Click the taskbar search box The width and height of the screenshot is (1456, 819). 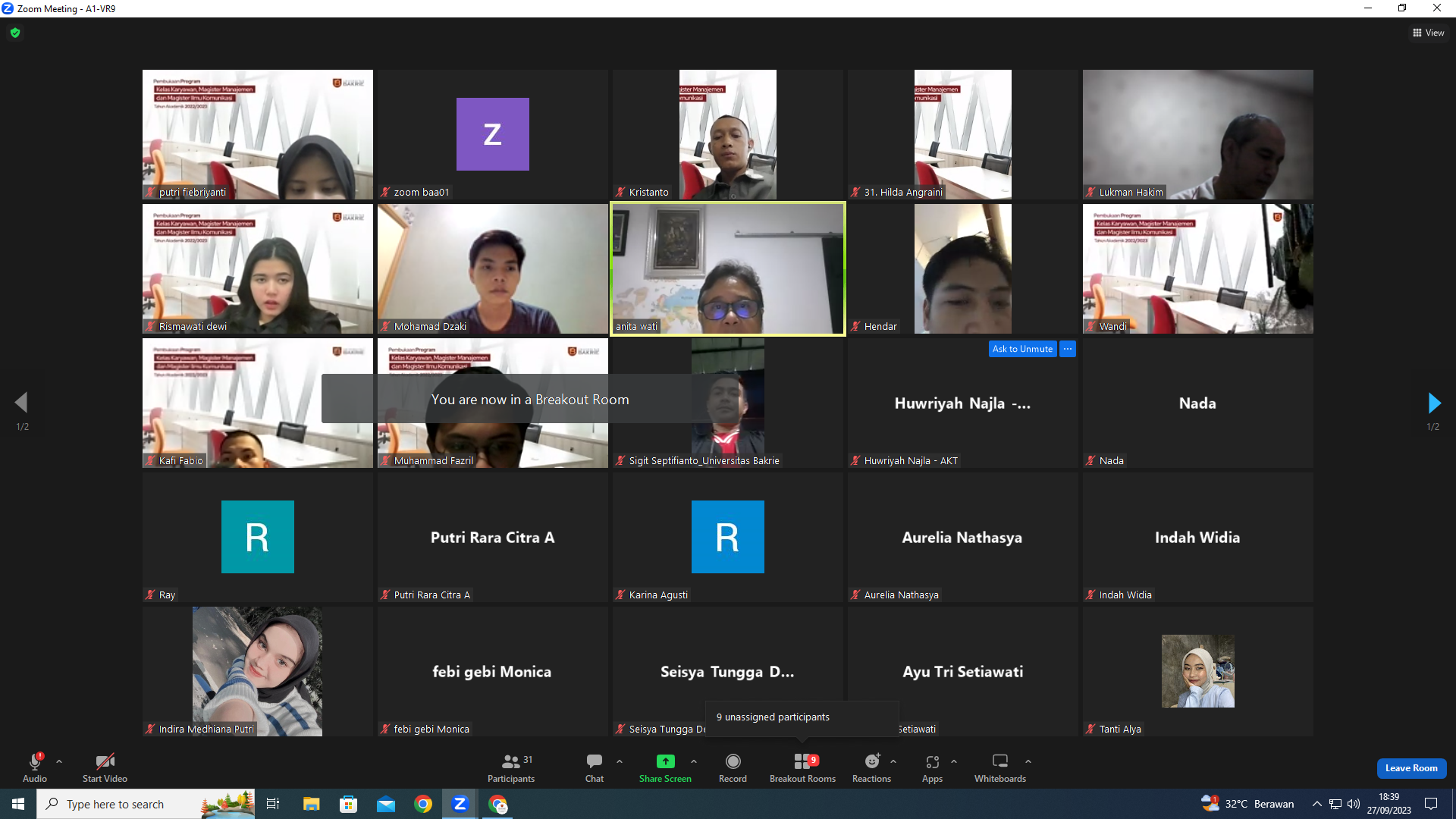tap(146, 804)
